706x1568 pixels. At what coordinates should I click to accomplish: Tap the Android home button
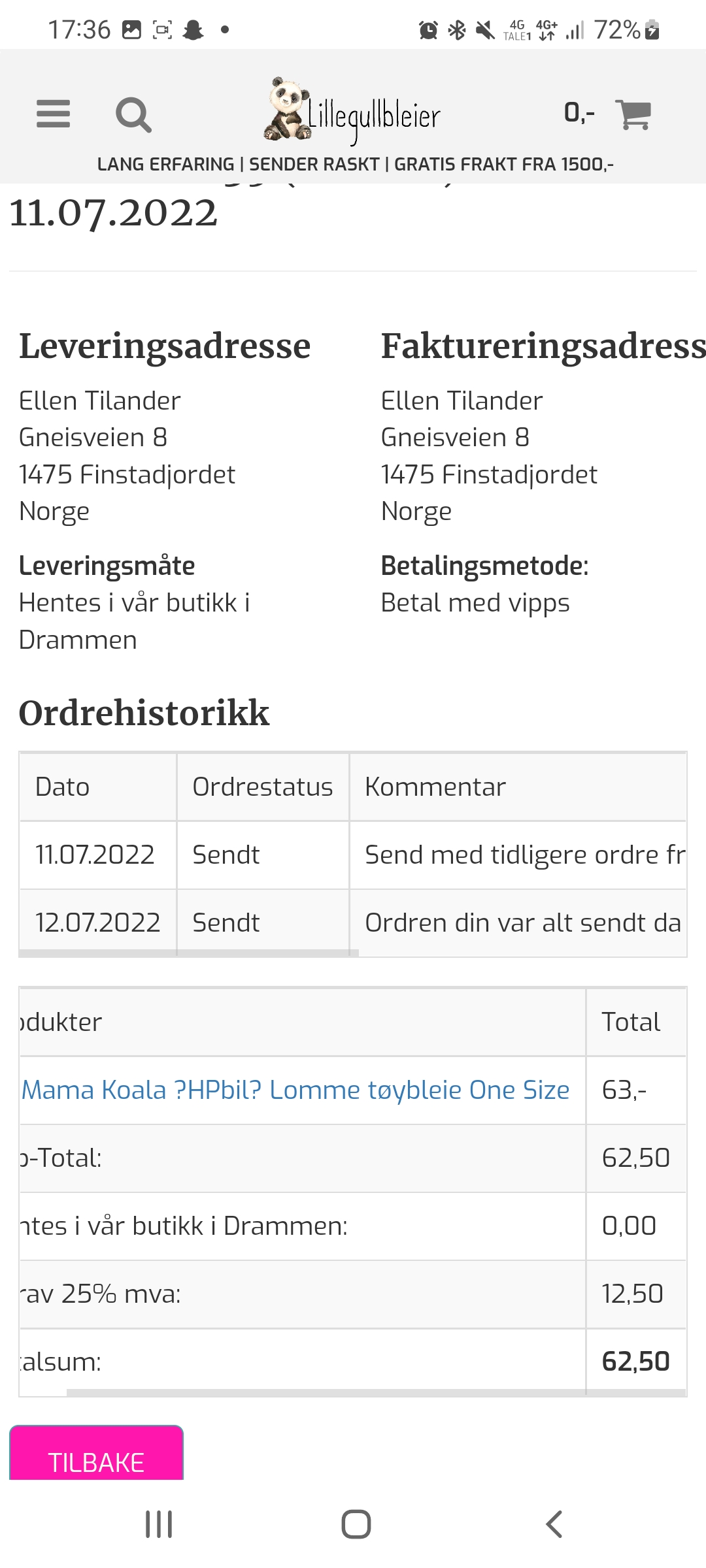click(356, 1524)
